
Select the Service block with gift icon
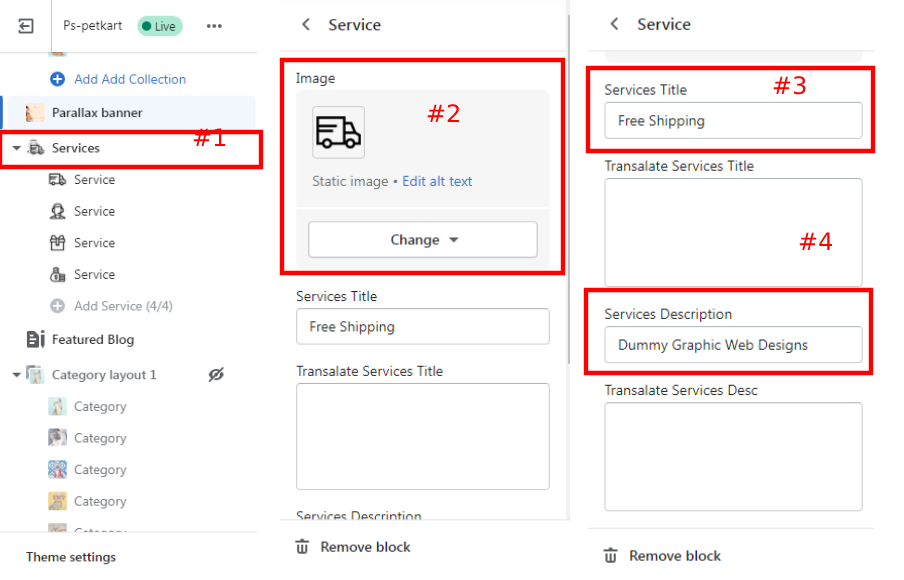pyautogui.click(x=94, y=243)
